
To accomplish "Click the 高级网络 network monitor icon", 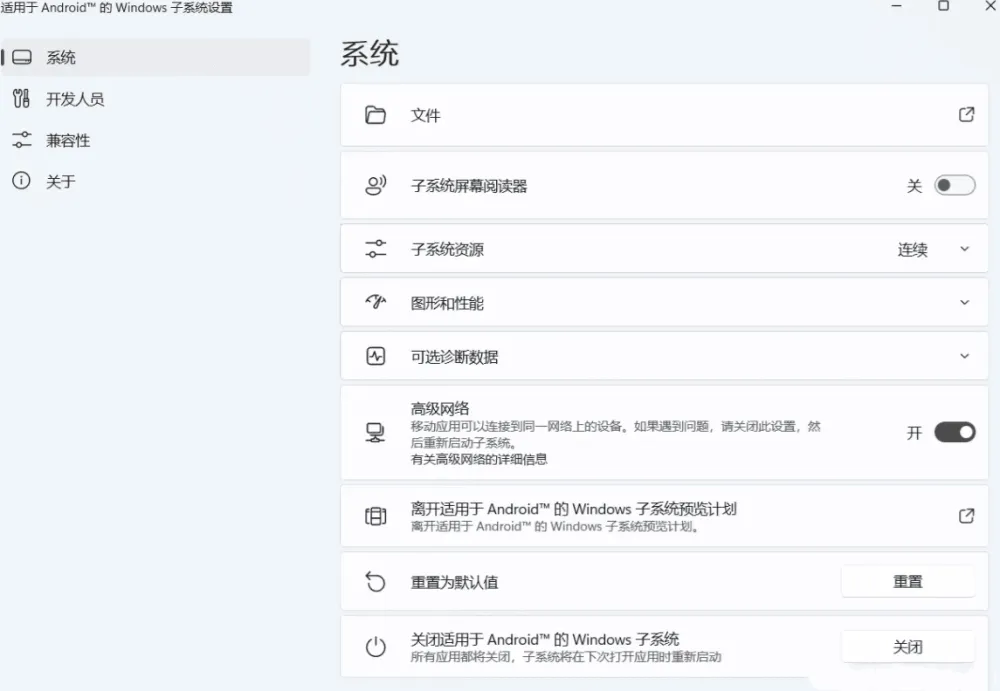I will click(375, 431).
